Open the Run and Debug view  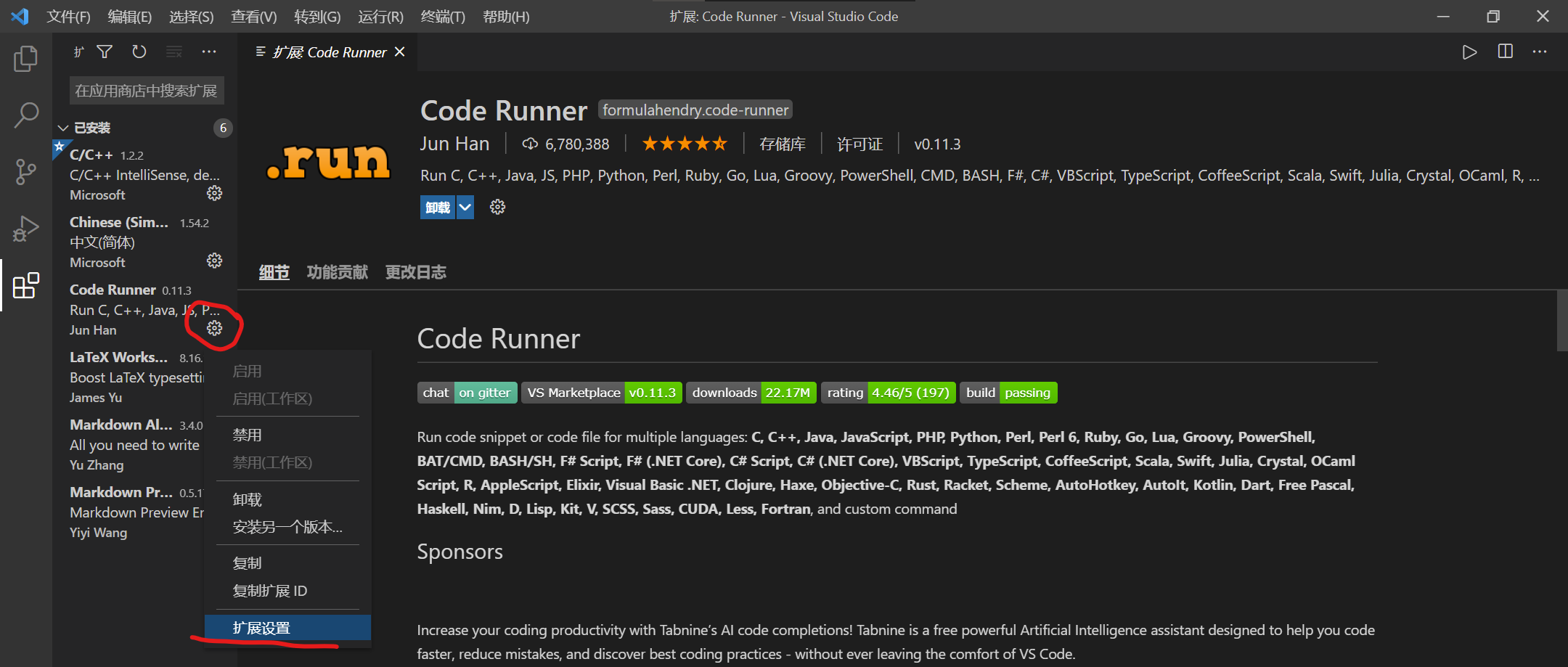(25, 229)
